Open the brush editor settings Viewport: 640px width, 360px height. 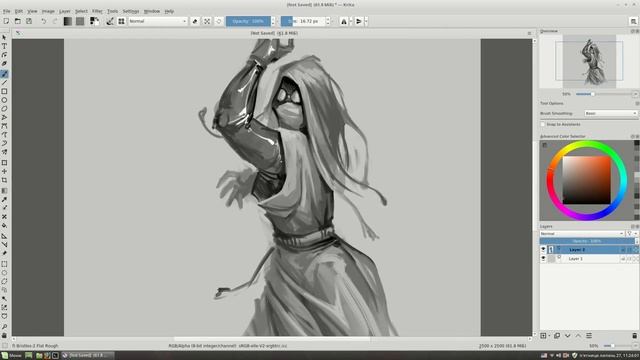pyautogui.click(x=110, y=21)
